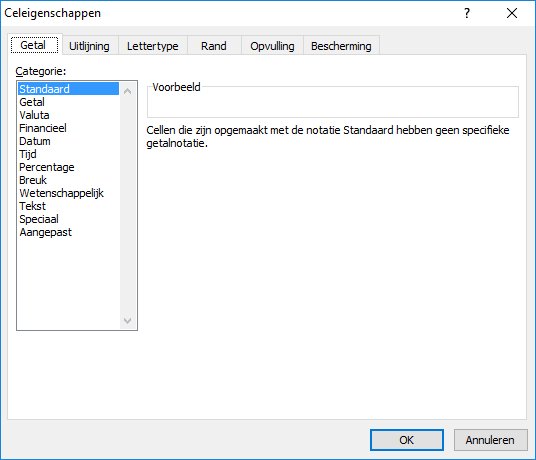The width and height of the screenshot is (536, 460).
Task: Click the help question mark icon
Action: (467, 13)
